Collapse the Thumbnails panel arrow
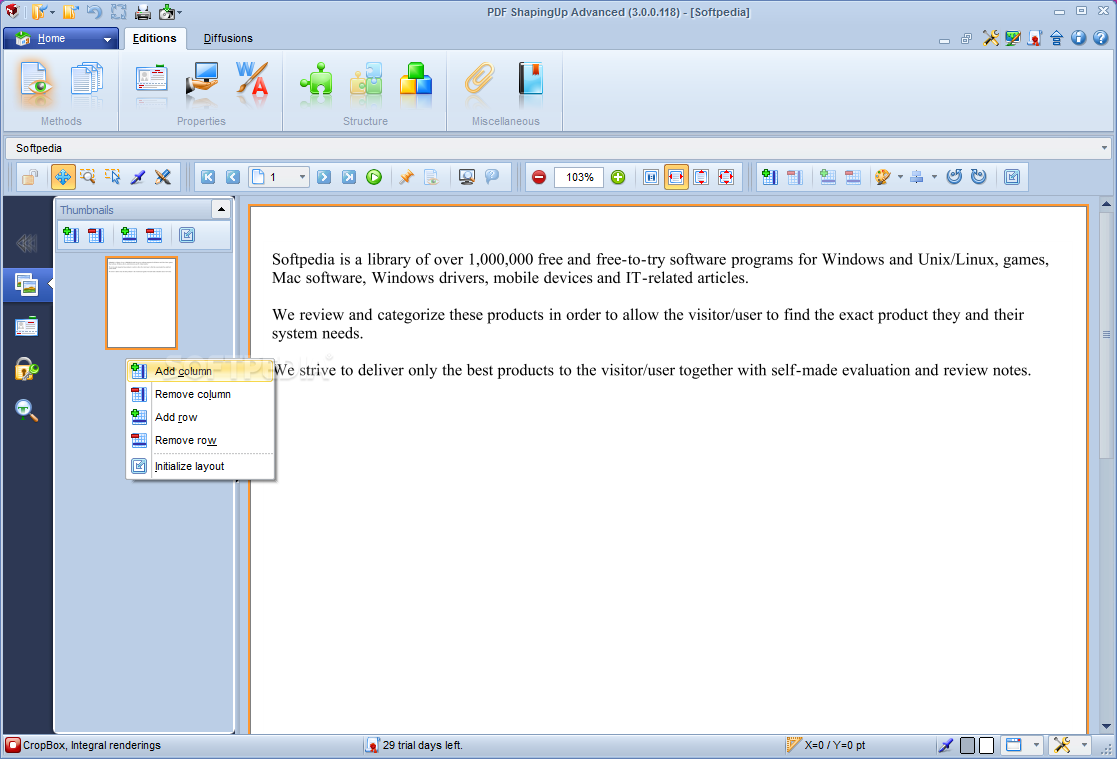The height and width of the screenshot is (759, 1117). pos(221,210)
